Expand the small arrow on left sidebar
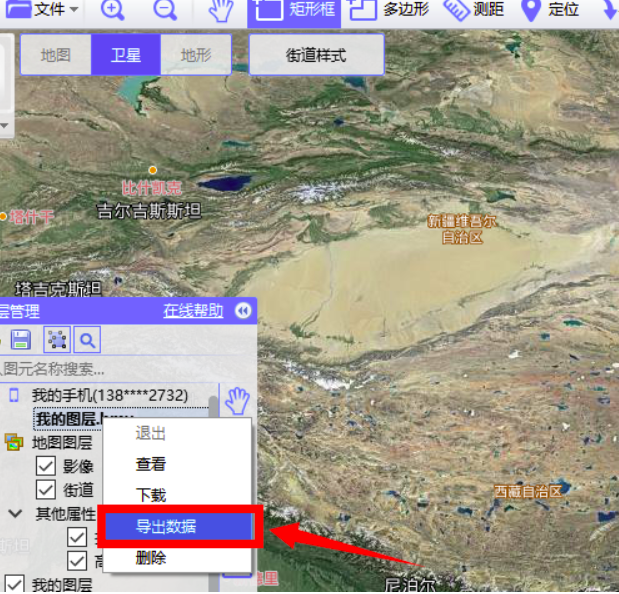The height and width of the screenshot is (594, 619). pos(4,126)
